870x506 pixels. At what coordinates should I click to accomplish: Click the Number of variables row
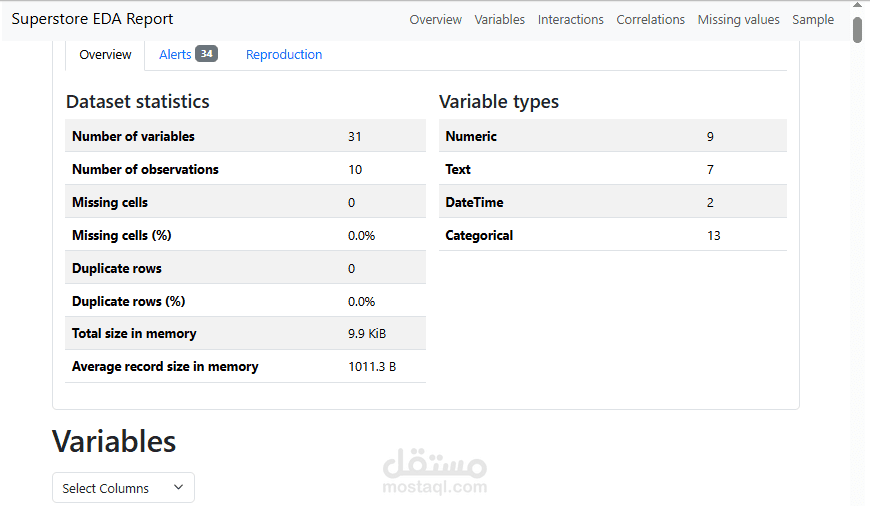(245, 136)
